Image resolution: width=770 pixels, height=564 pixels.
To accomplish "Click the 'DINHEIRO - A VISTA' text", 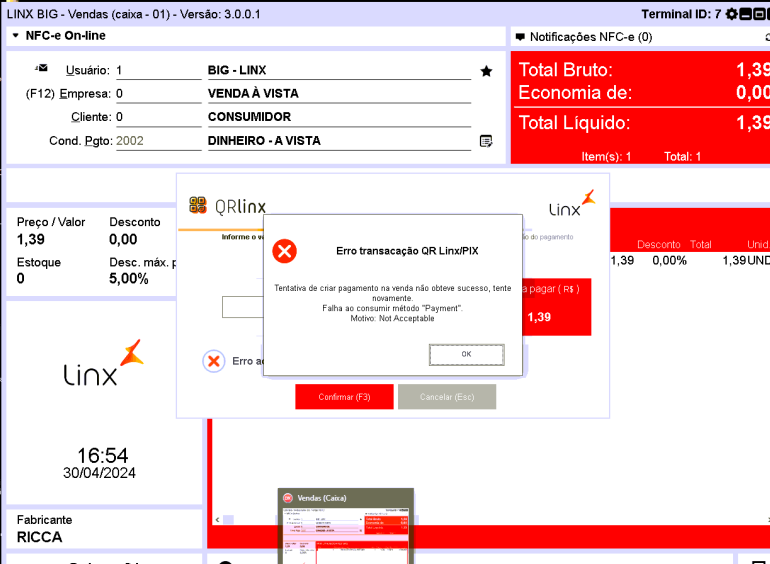I will pyautogui.click(x=264, y=141).
